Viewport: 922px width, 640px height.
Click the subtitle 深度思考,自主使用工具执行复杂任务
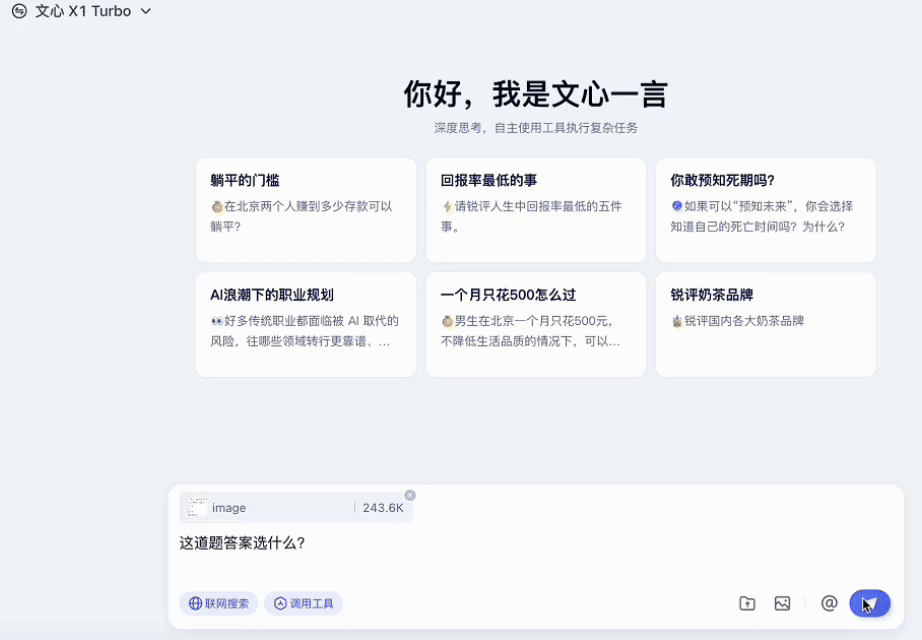536,128
